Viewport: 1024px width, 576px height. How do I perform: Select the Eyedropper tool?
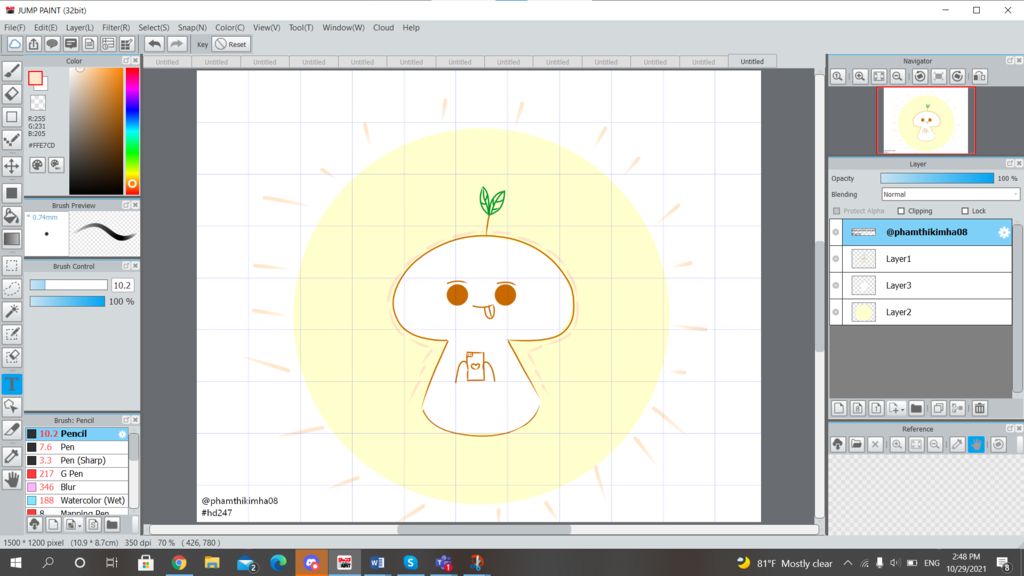pos(12,456)
